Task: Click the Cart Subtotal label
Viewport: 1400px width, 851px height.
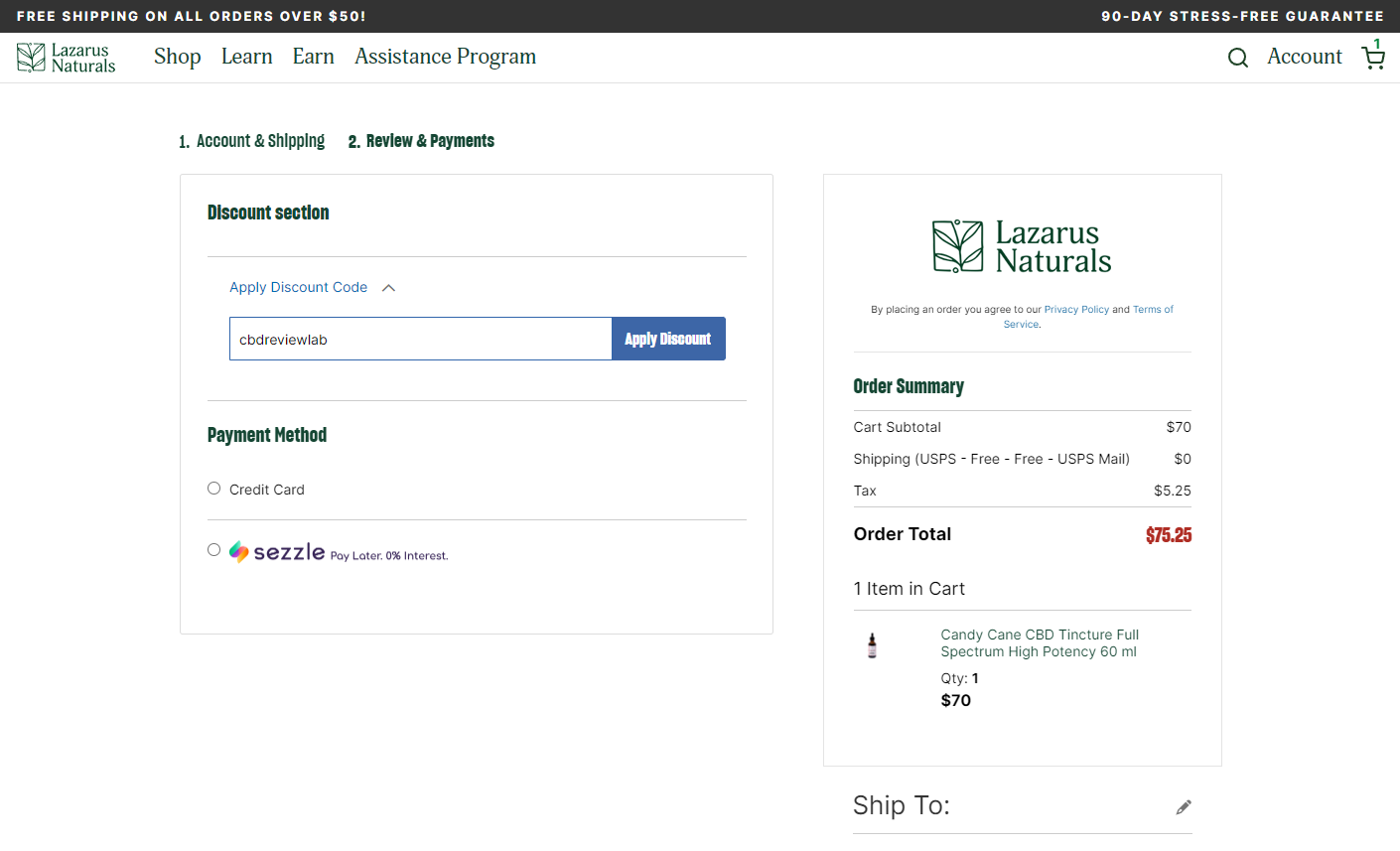Action: coord(898,427)
